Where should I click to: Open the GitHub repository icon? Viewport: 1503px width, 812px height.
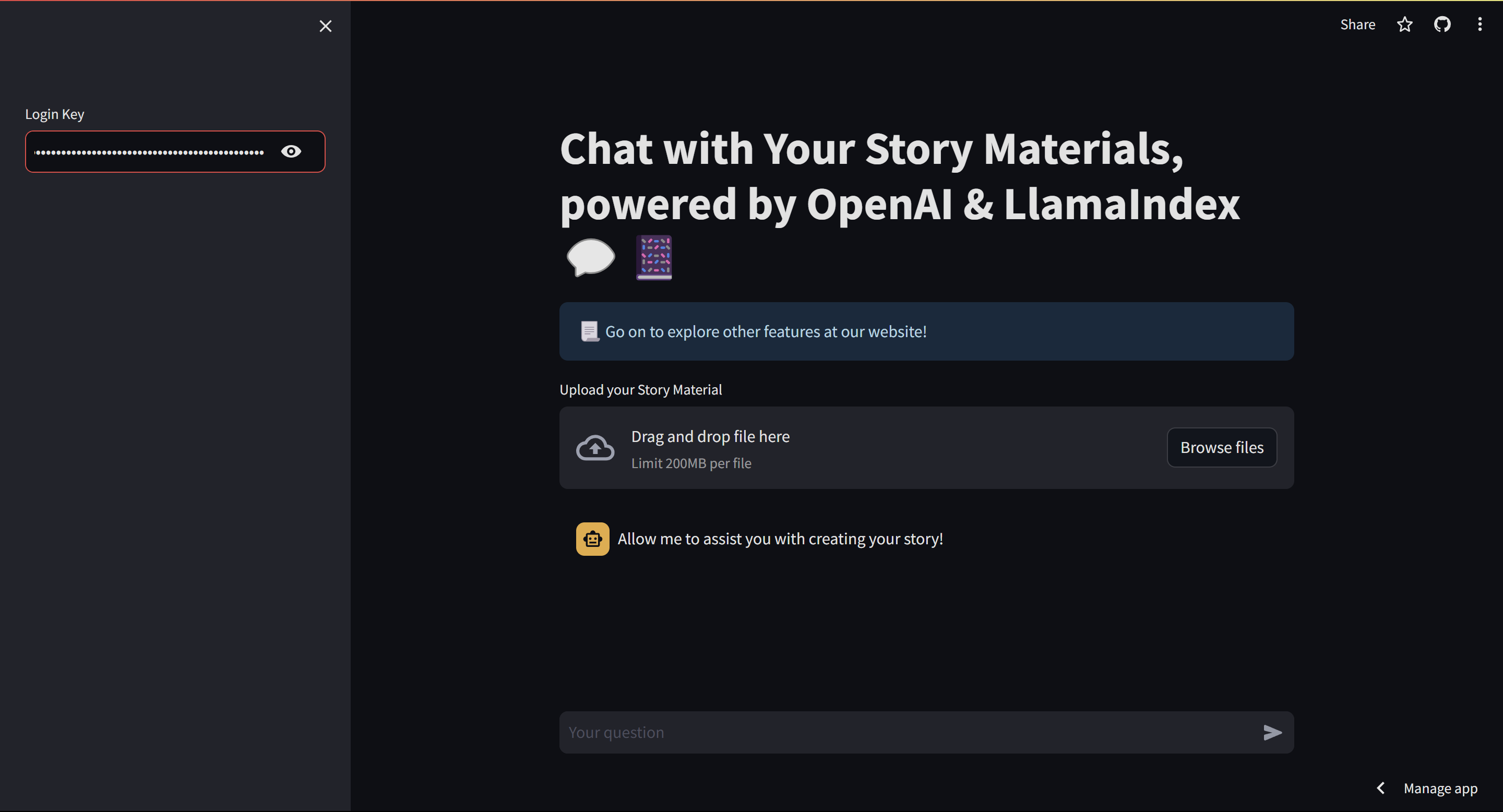coord(1442,25)
